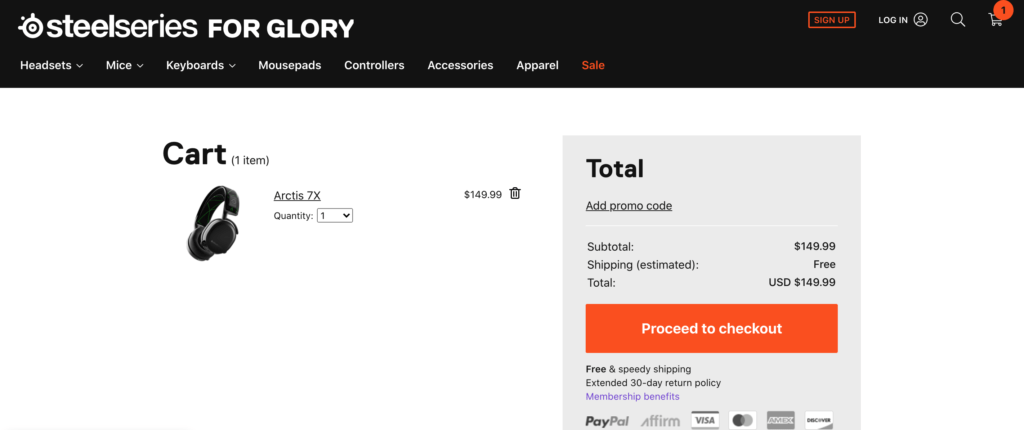Click the account profile icon
This screenshot has height=430, width=1024.
921,20
